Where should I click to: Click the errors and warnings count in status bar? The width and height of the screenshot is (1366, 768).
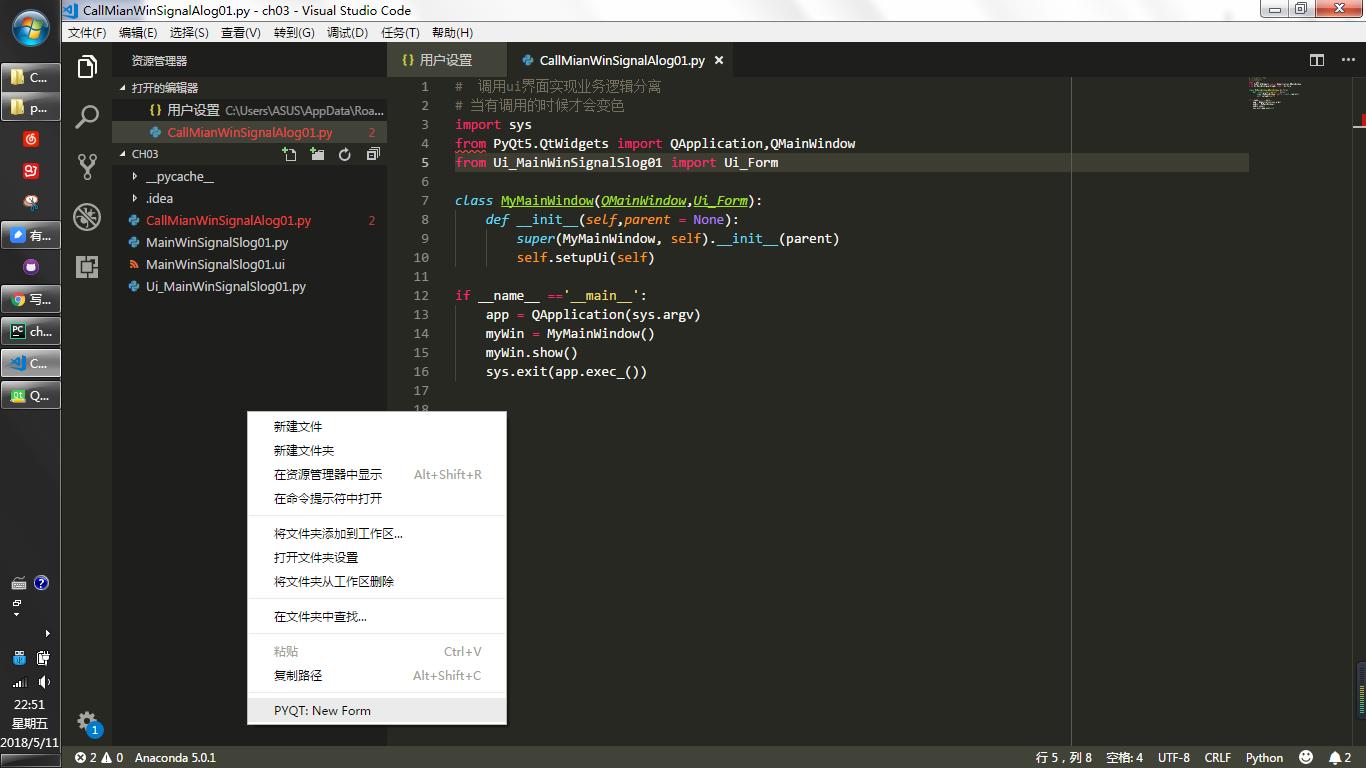pos(99,757)
